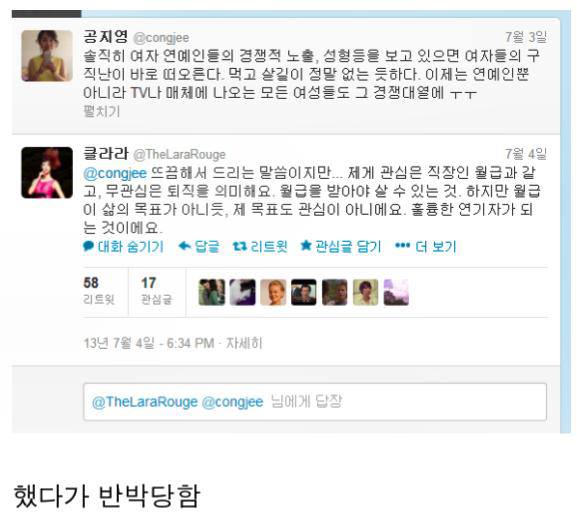Viewport: 577px width, 516px height.
Task: Collapse the conversation via 대화 숨기기
Action: [131, 247]
